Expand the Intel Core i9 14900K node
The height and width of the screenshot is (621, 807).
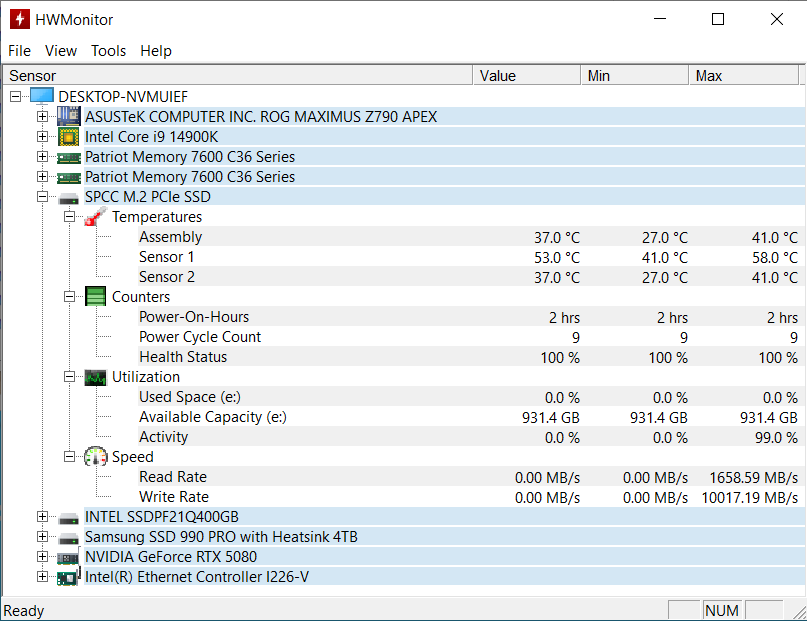click(x=43, y=136)
